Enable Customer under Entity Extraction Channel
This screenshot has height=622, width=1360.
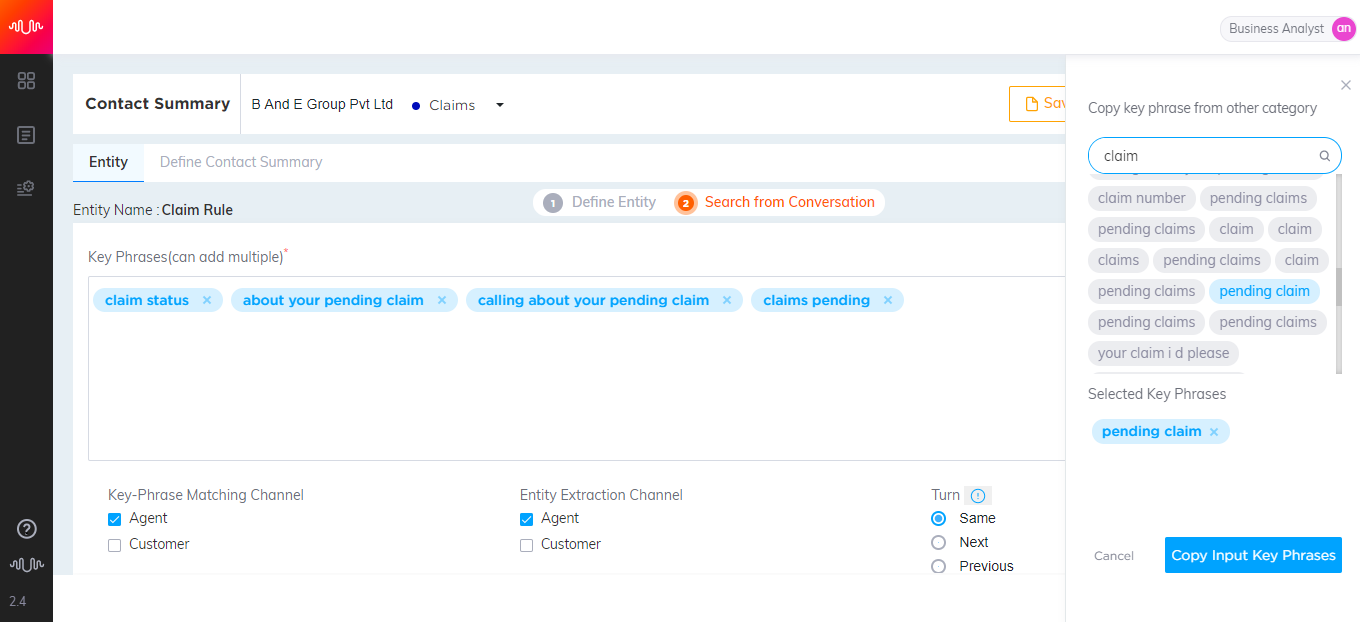[527, 545]
